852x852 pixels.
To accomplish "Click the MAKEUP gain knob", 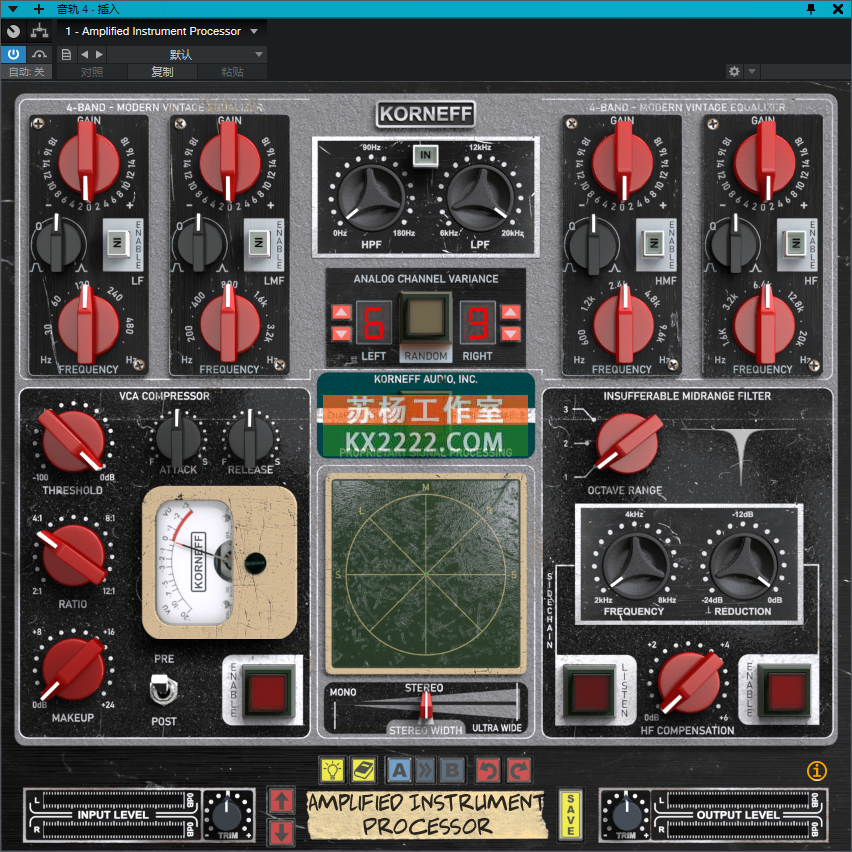I will (x=73, y=669).
